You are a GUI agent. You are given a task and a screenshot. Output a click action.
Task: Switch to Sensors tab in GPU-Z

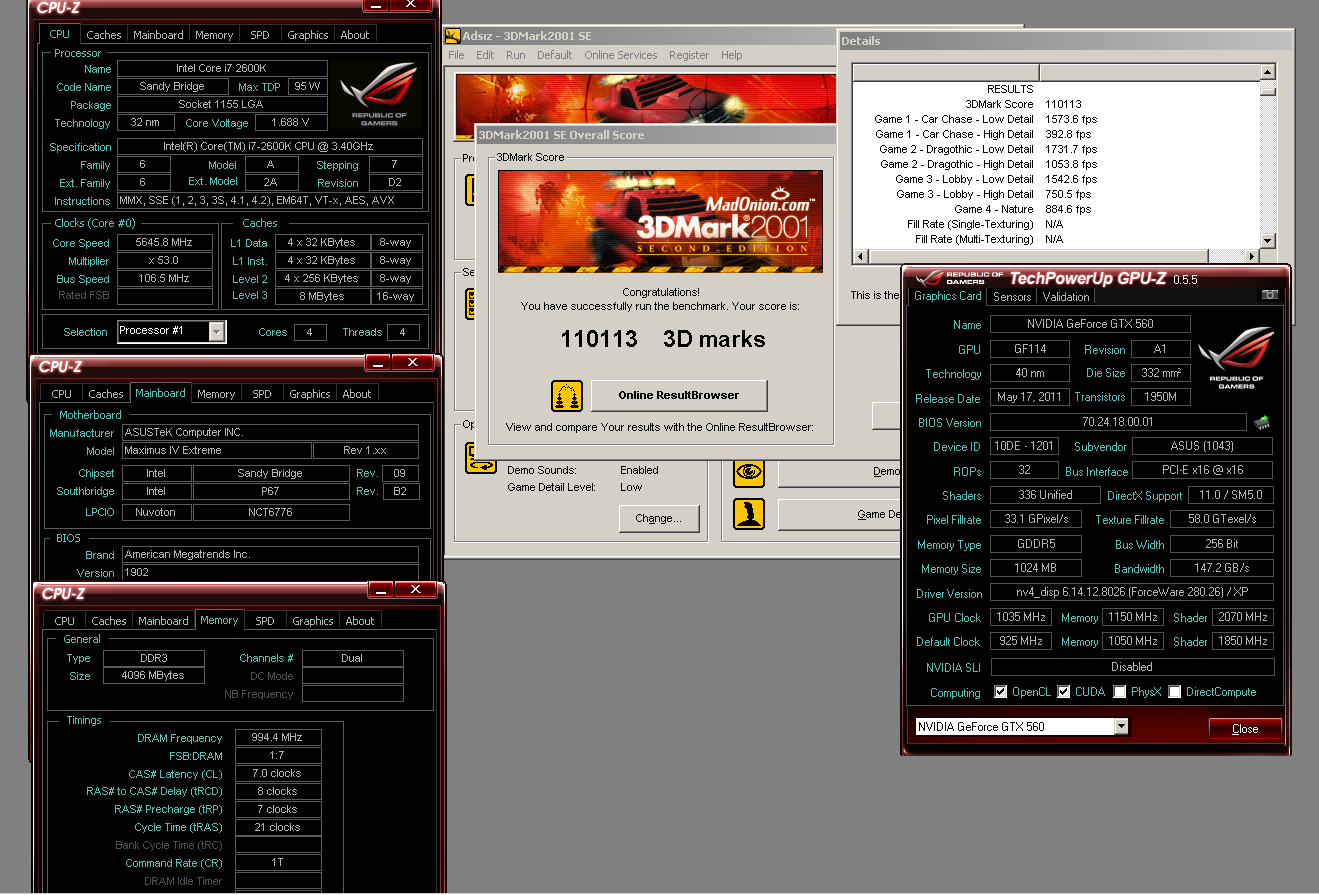[x=1012, y=297]
